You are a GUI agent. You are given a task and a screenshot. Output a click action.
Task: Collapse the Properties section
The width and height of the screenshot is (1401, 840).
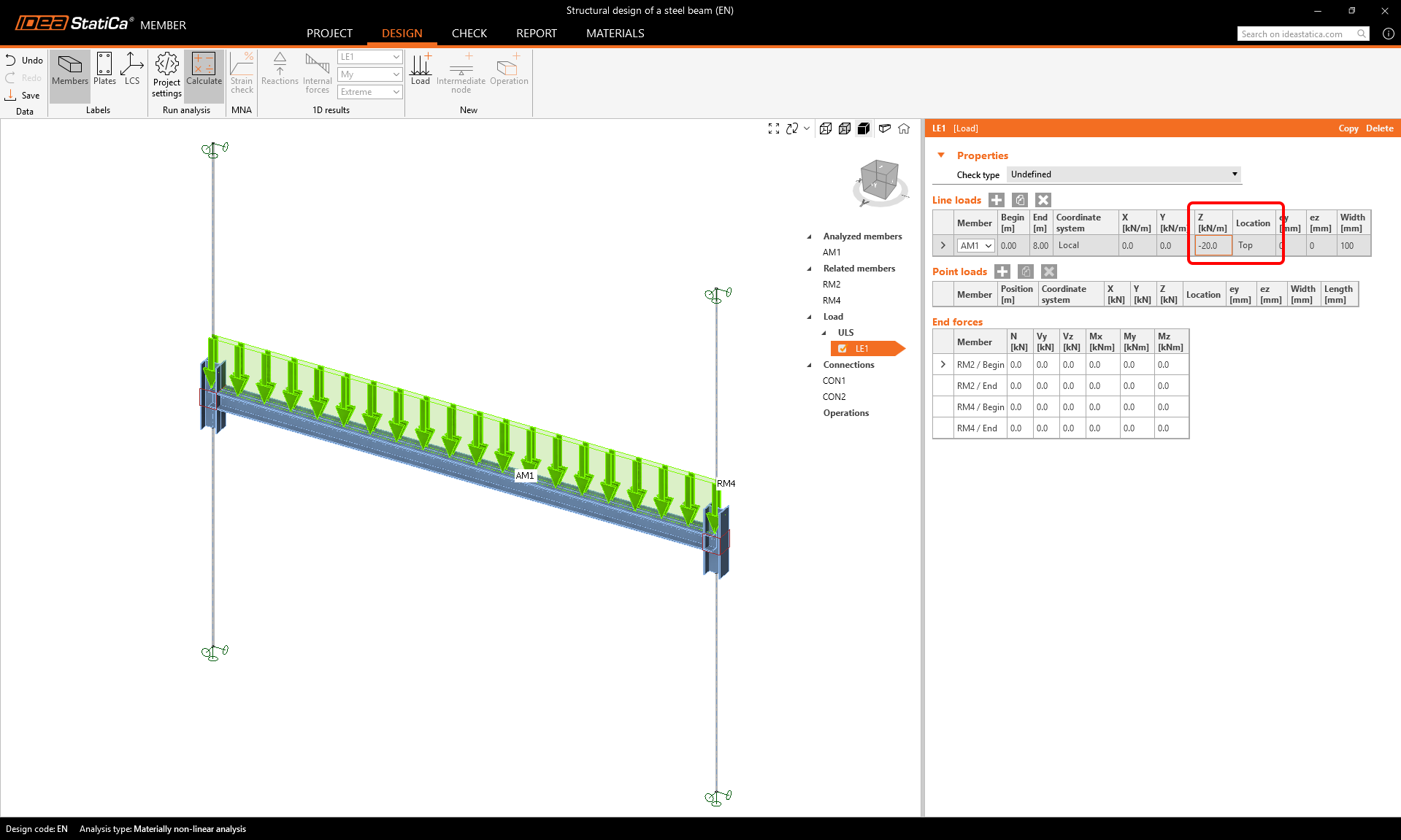(941, 155)
